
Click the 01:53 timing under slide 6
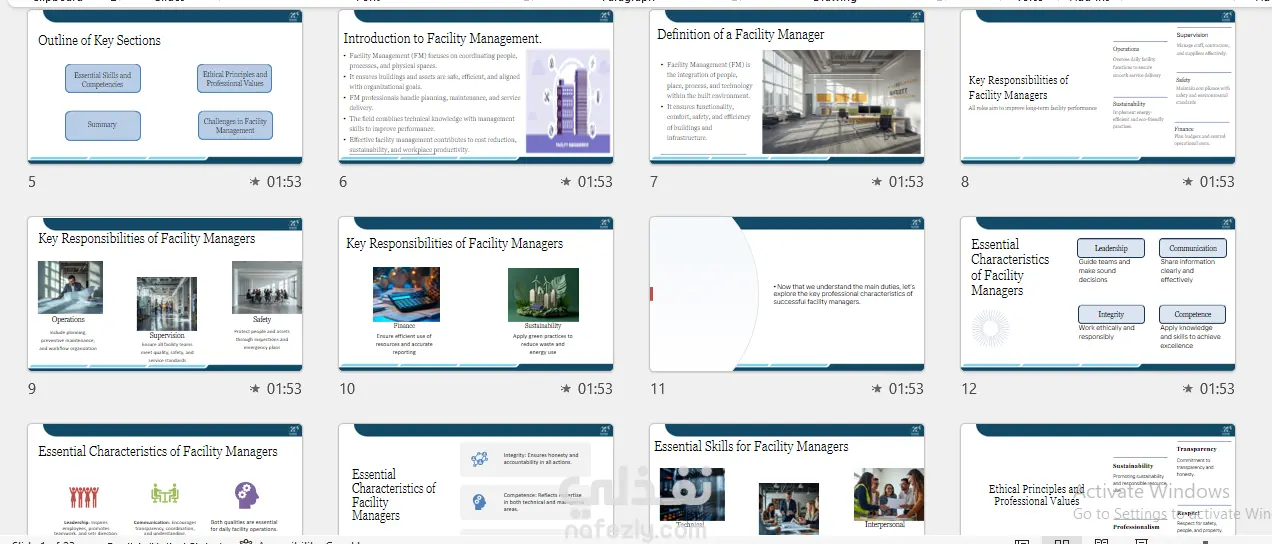[x=595, y=182]
